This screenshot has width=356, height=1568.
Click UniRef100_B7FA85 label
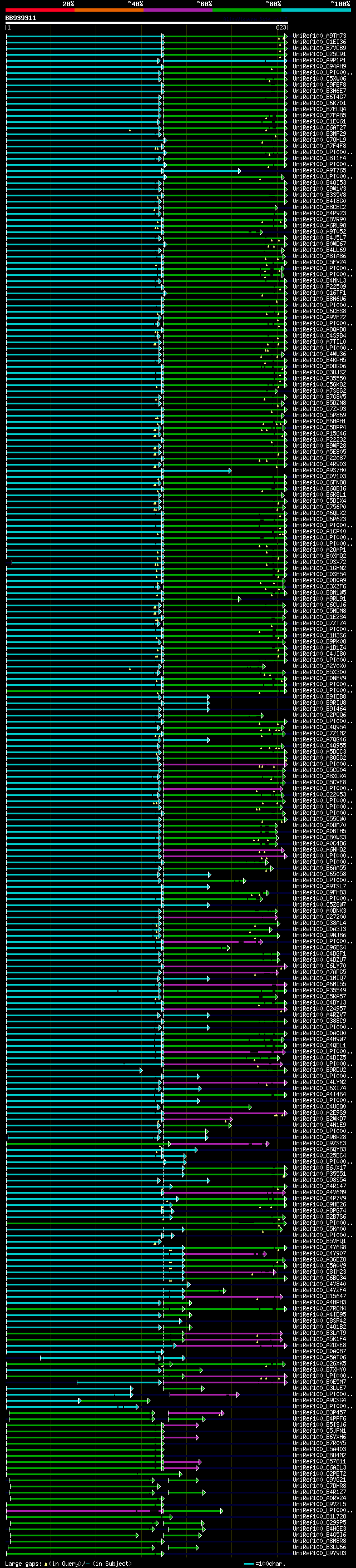(319, 115)
